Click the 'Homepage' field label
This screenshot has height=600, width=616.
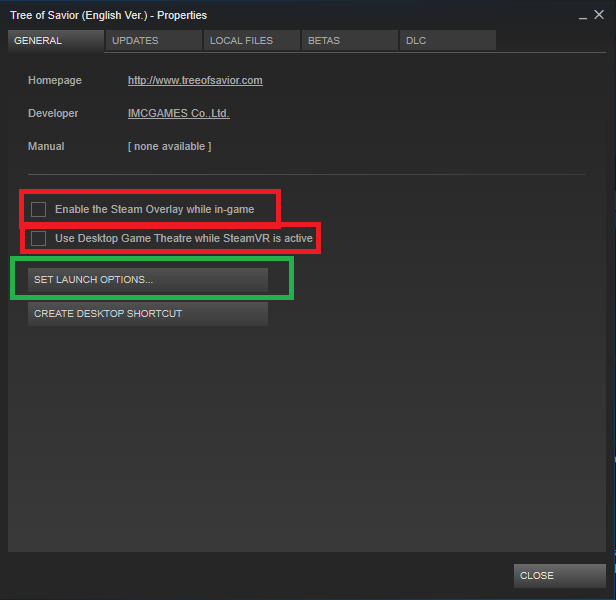tap(55, 80)
